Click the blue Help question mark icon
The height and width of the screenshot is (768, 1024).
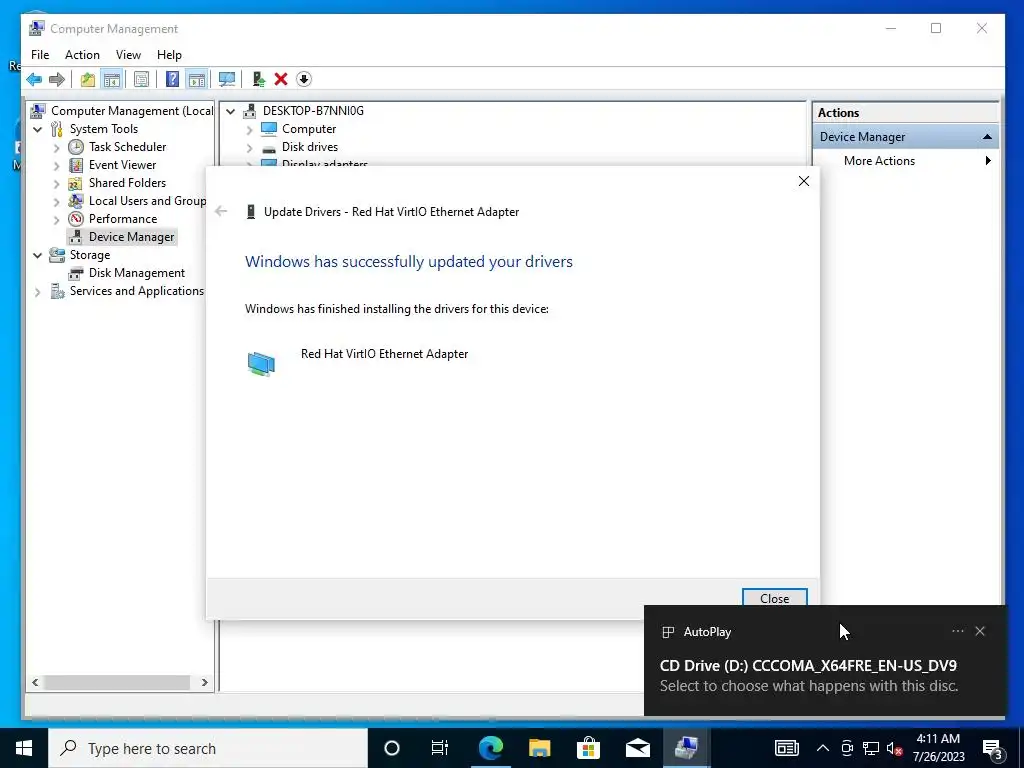pyautogui.click(x=172, y=80)
